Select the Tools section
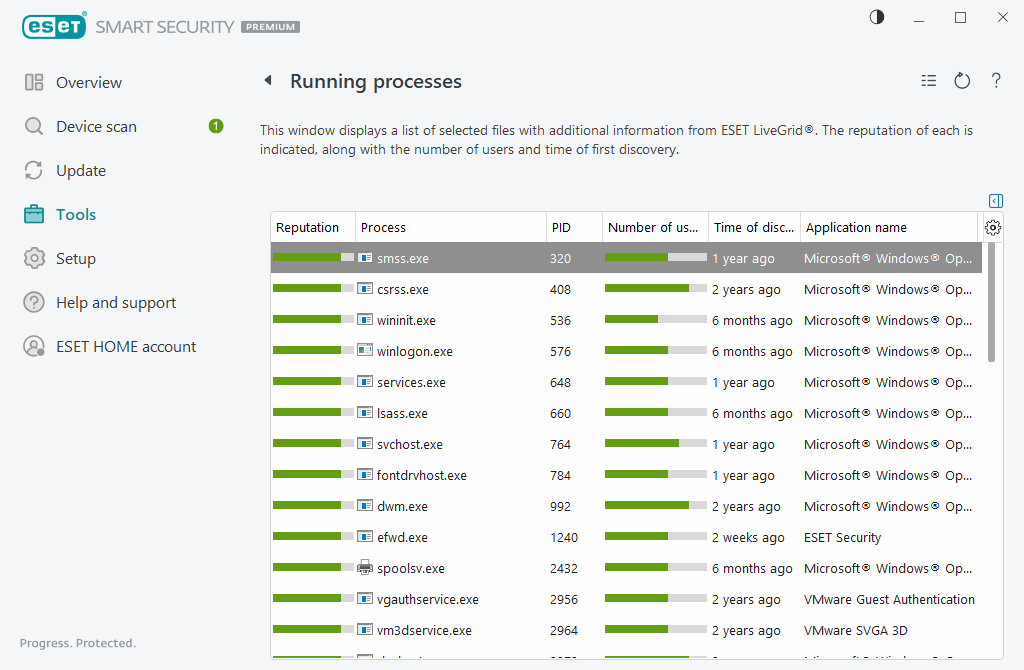This screenshot has height=670, width=1024. pos(76,214)
